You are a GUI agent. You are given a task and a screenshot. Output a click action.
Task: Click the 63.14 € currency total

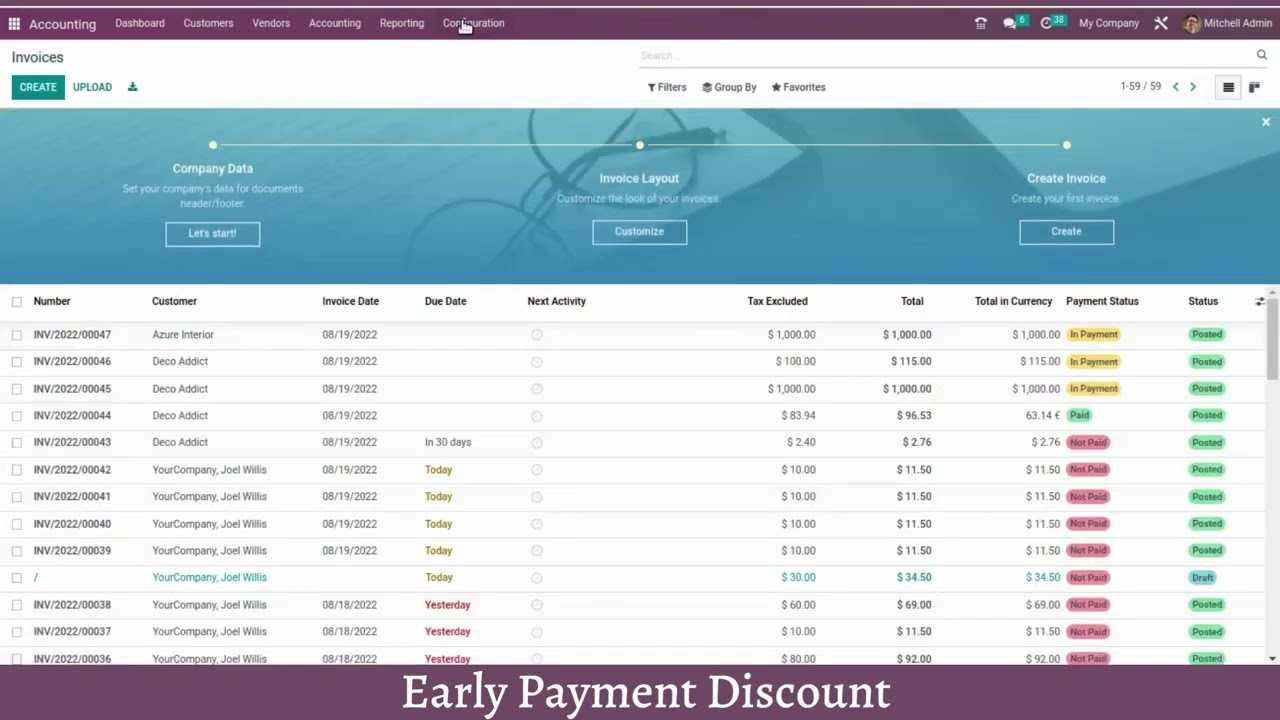coord(1042,415)
